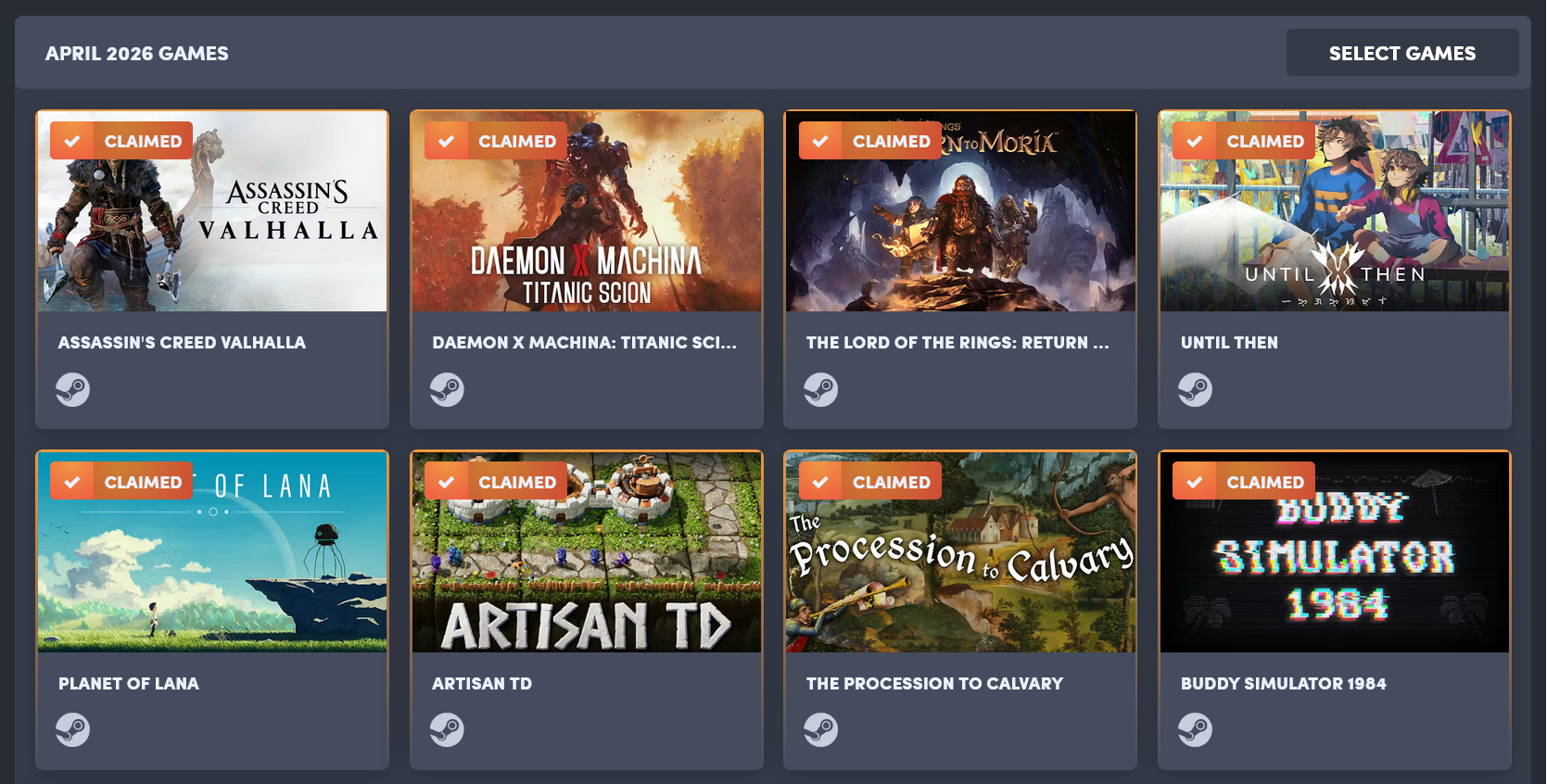Image resolution: width=1547 pixels, height=784 pixels.
Task: Click Claimed checkmark on Buddy Simulator 1984
Action: point(1195,482)
